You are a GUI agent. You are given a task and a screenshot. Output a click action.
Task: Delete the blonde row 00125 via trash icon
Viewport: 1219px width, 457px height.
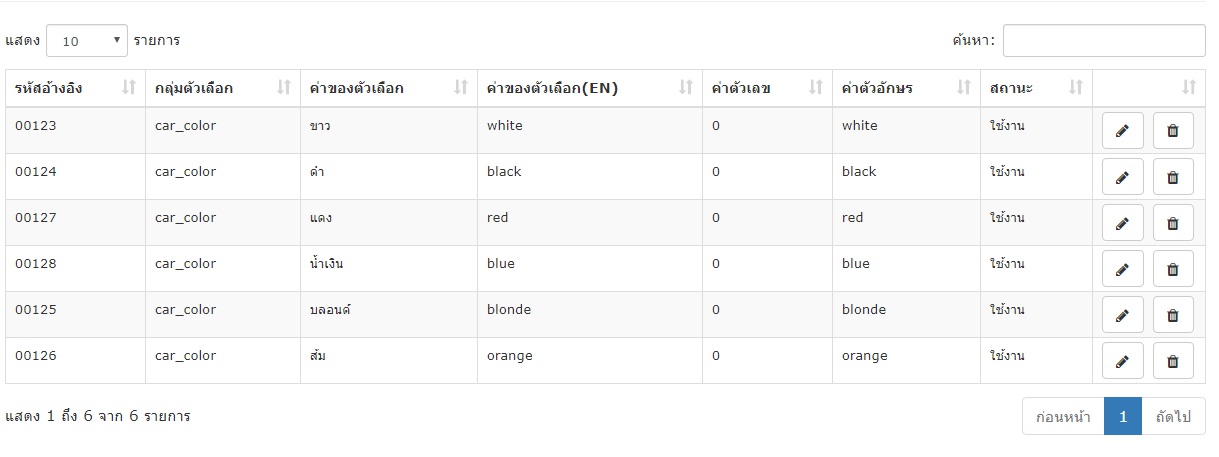(x=1173, y=315)
